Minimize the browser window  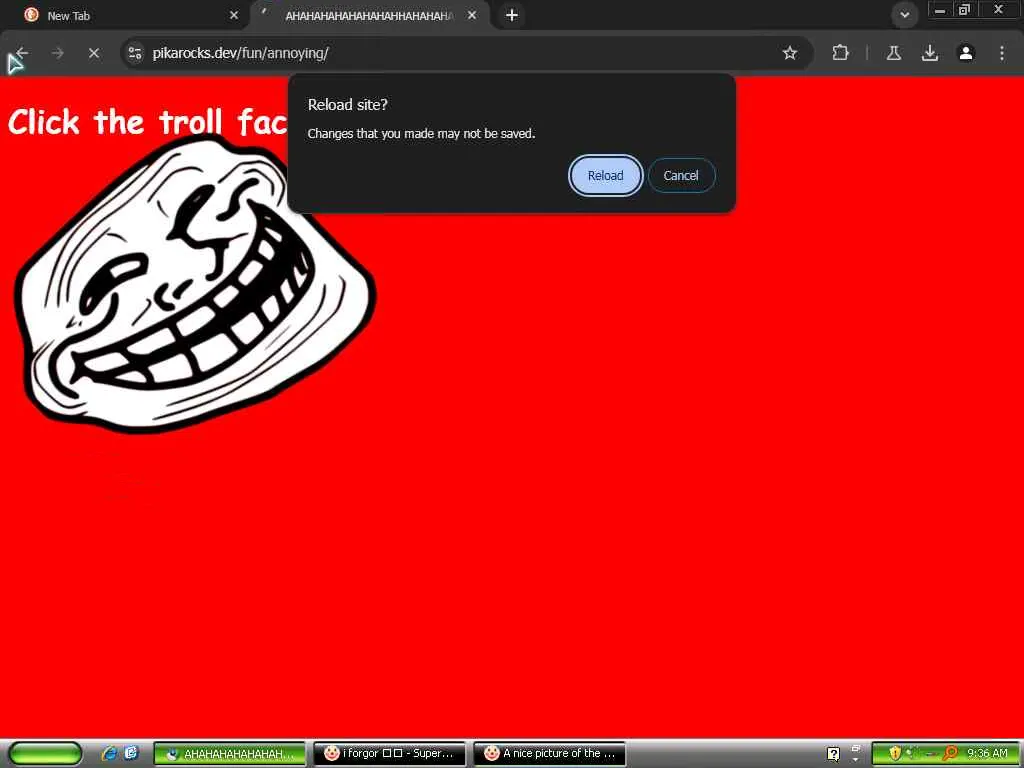tap(940, 10)
